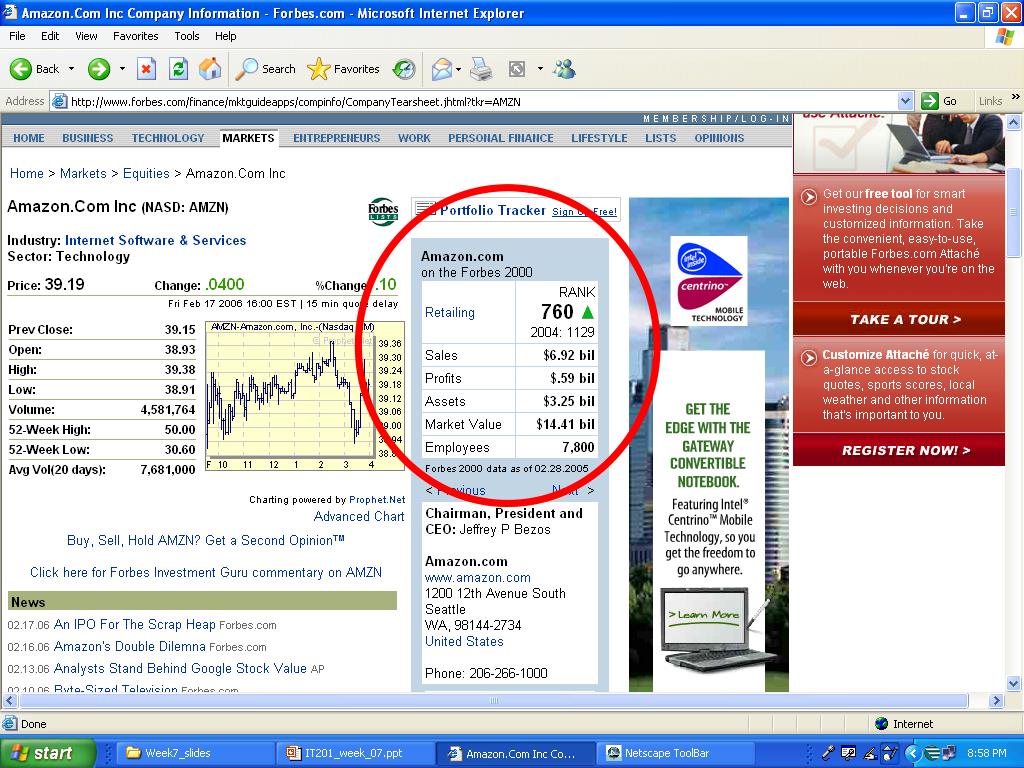Open Buy, Sell, Hold AMZN Second Opinion link
This screenshot has height=768, width=1024.
coord(206,540)
